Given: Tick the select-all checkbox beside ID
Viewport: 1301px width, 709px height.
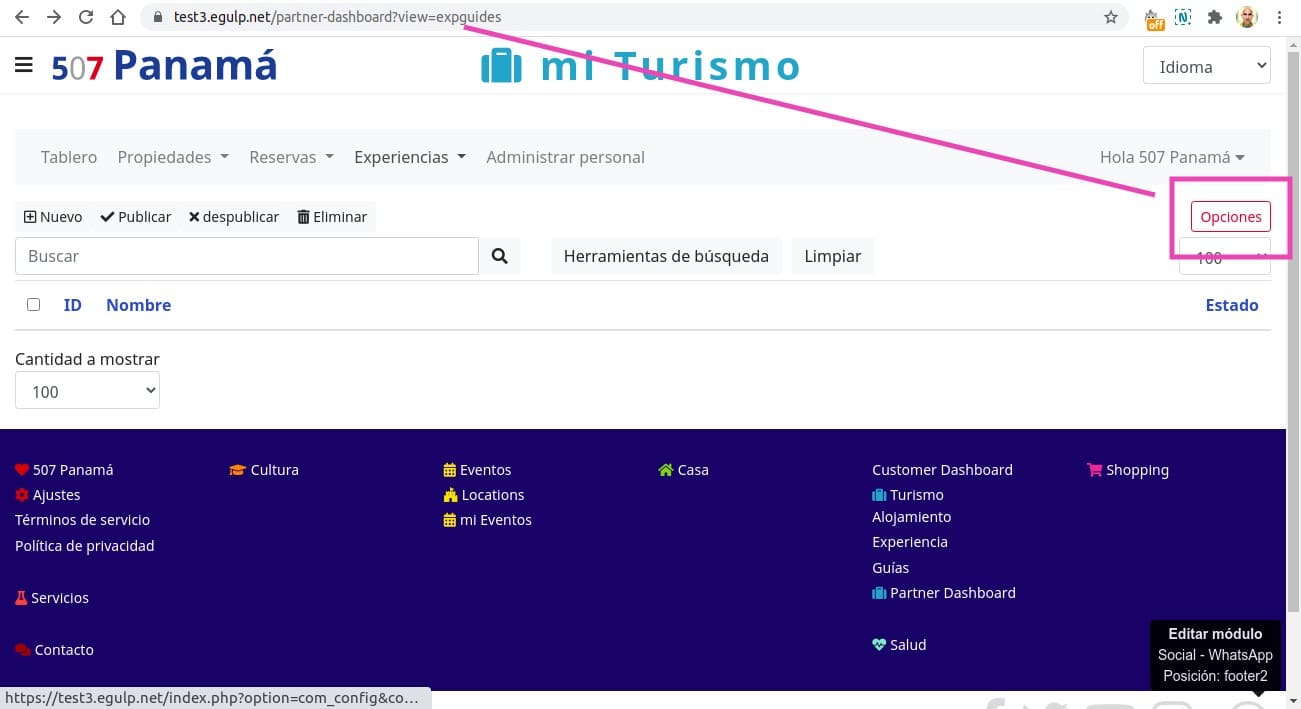Looking at the screenshot, I should [33, 305].
